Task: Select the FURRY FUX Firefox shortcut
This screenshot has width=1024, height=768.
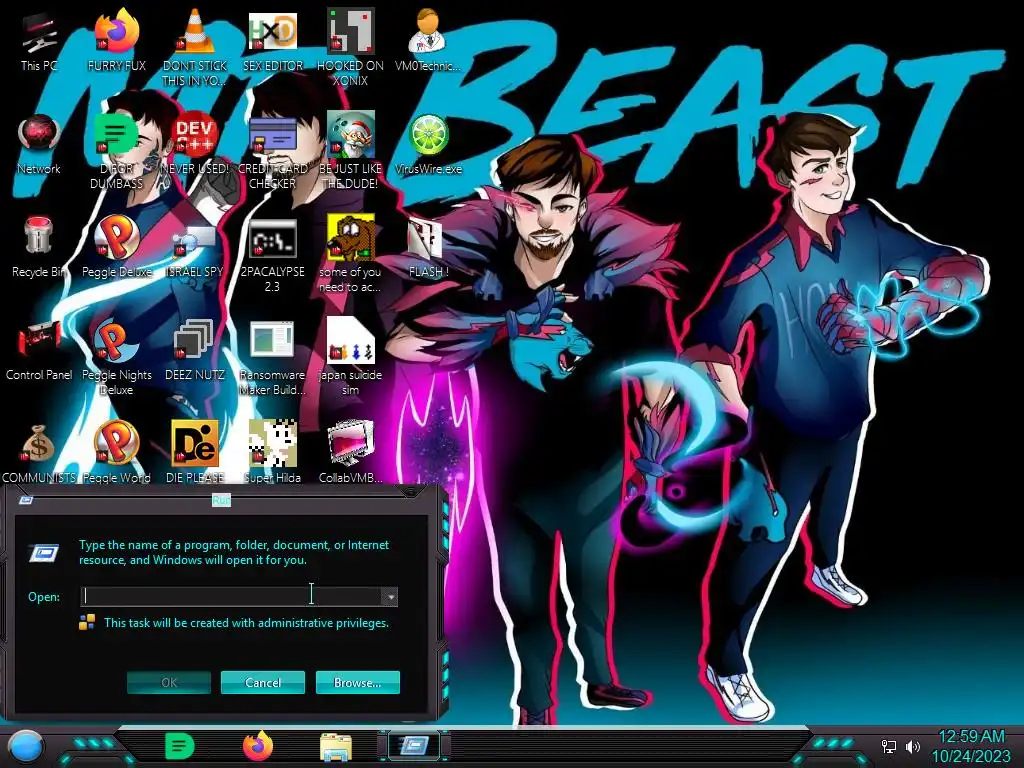Action: point(116,42)
